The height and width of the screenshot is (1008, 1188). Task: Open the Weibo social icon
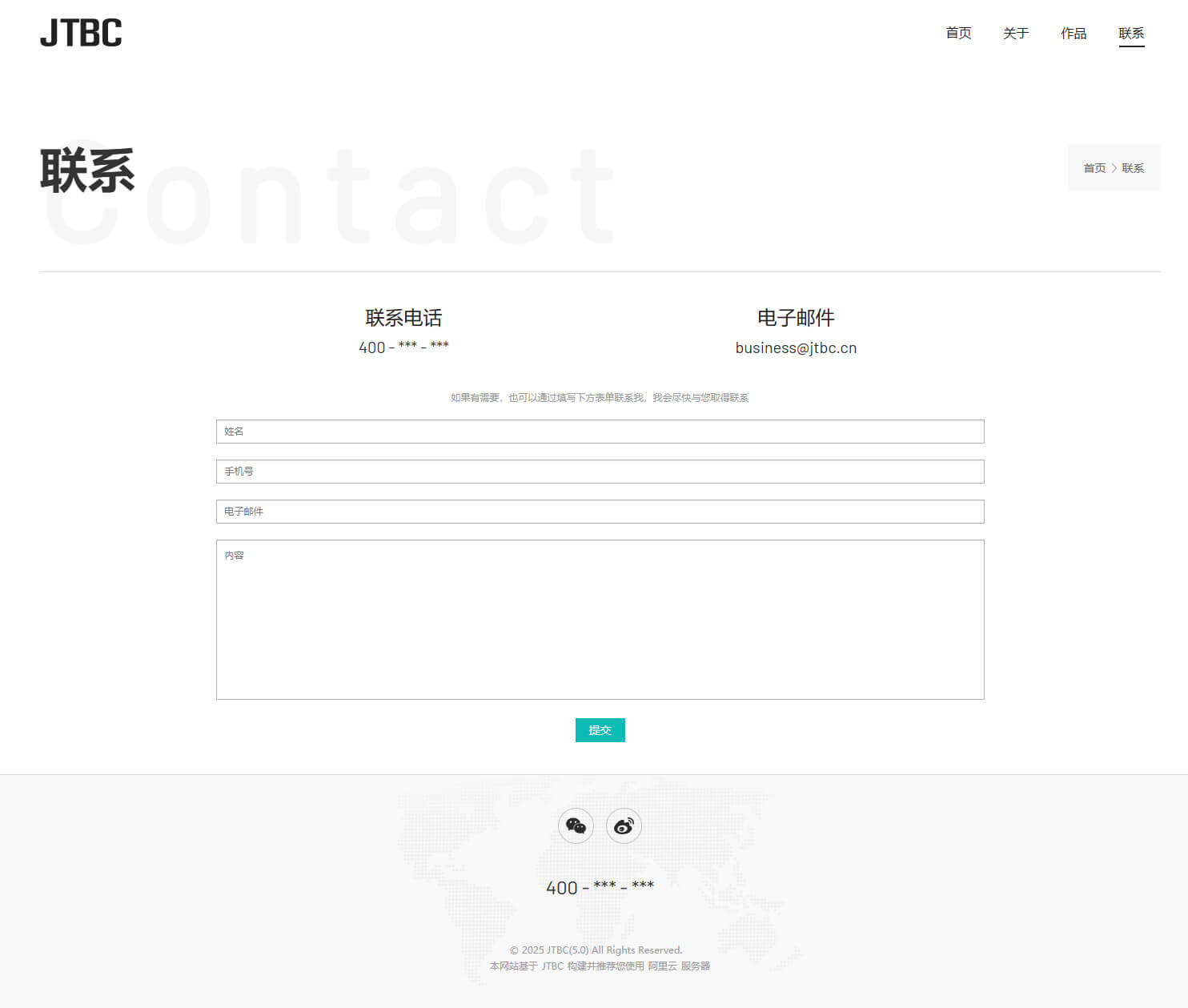pyautogui.click(x=624, y=825)
